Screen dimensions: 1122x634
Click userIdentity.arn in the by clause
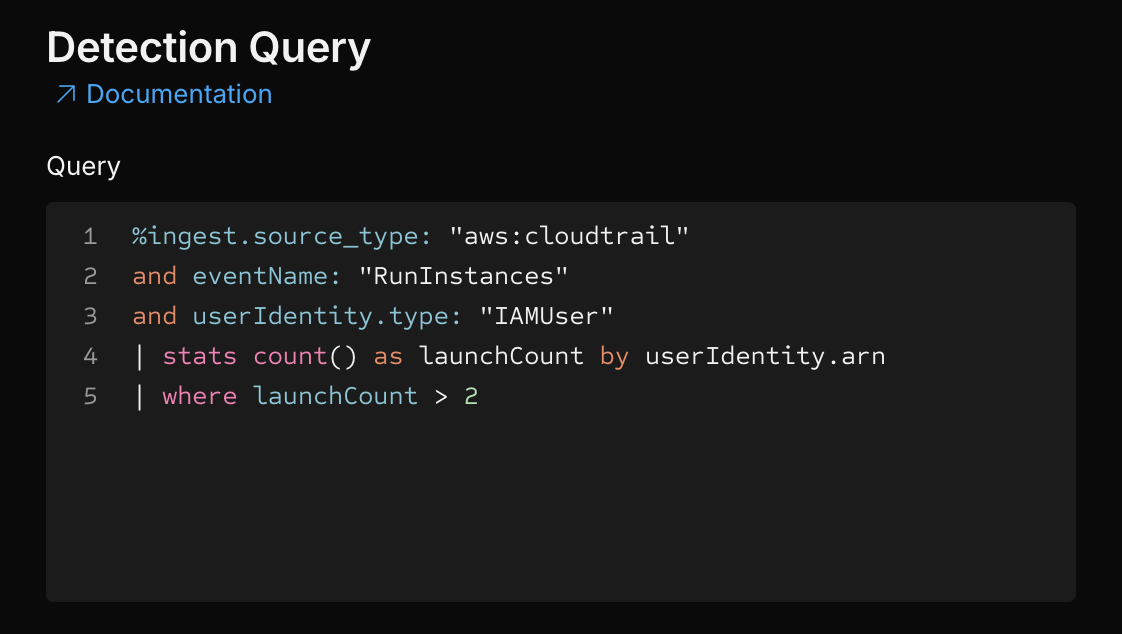pos(765,356)
